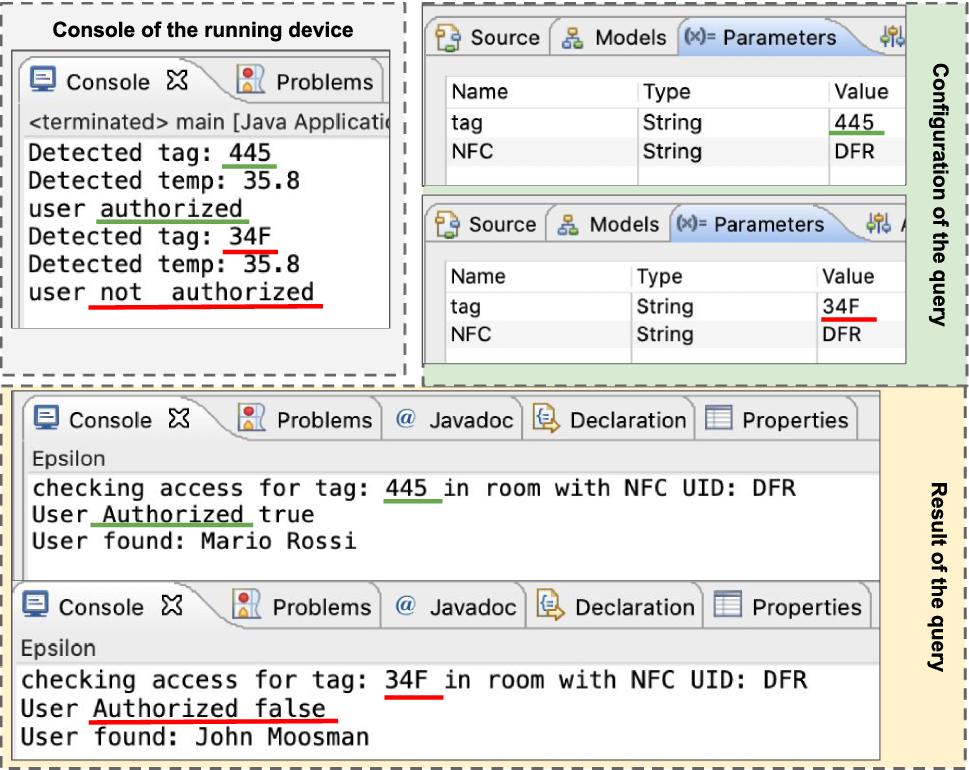Click the Problems icon in the second Epsilon console
This screenshot has height=770, width=969.
[247, 604]
